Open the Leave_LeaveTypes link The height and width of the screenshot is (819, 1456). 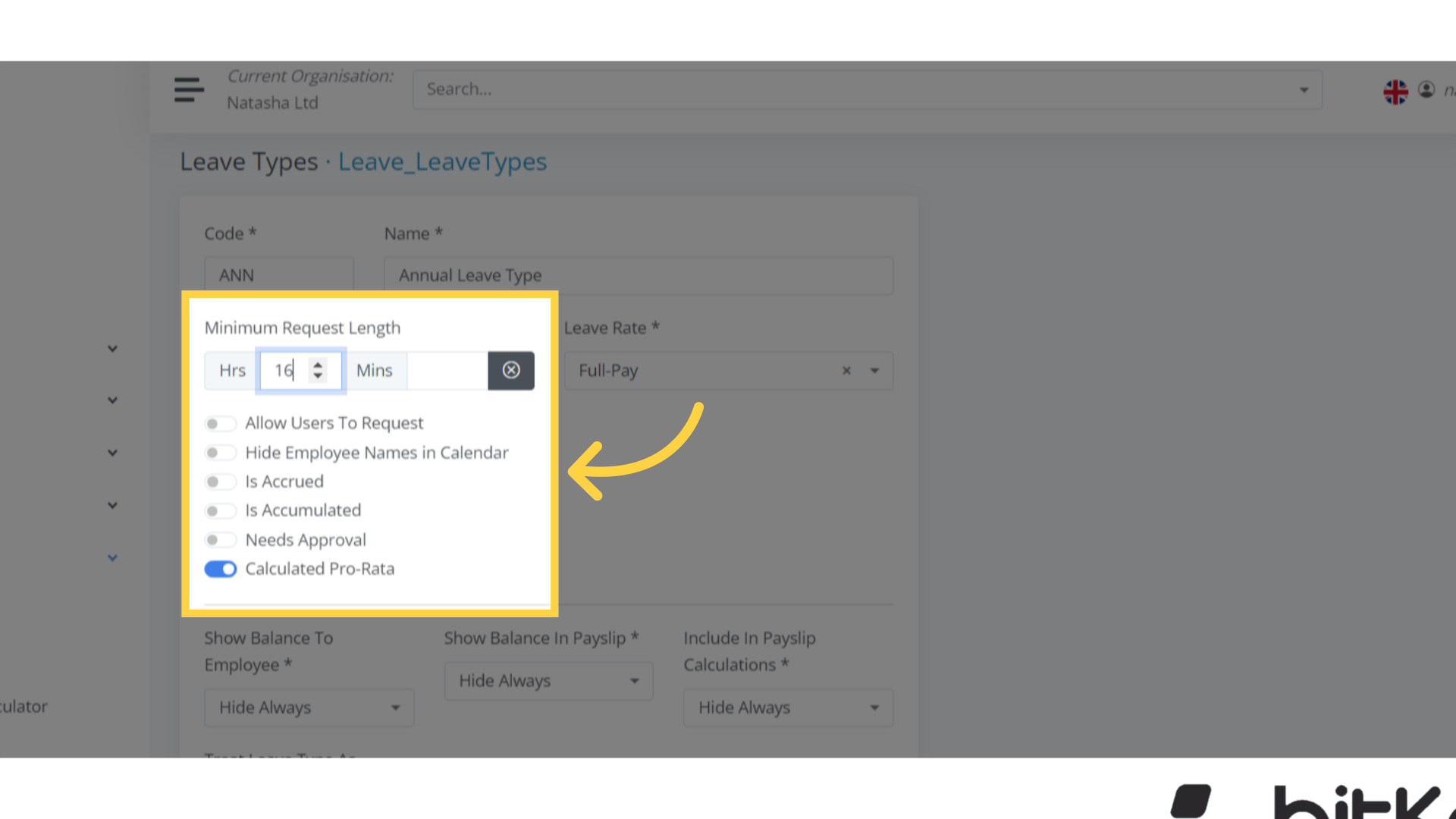pos(442,162)
